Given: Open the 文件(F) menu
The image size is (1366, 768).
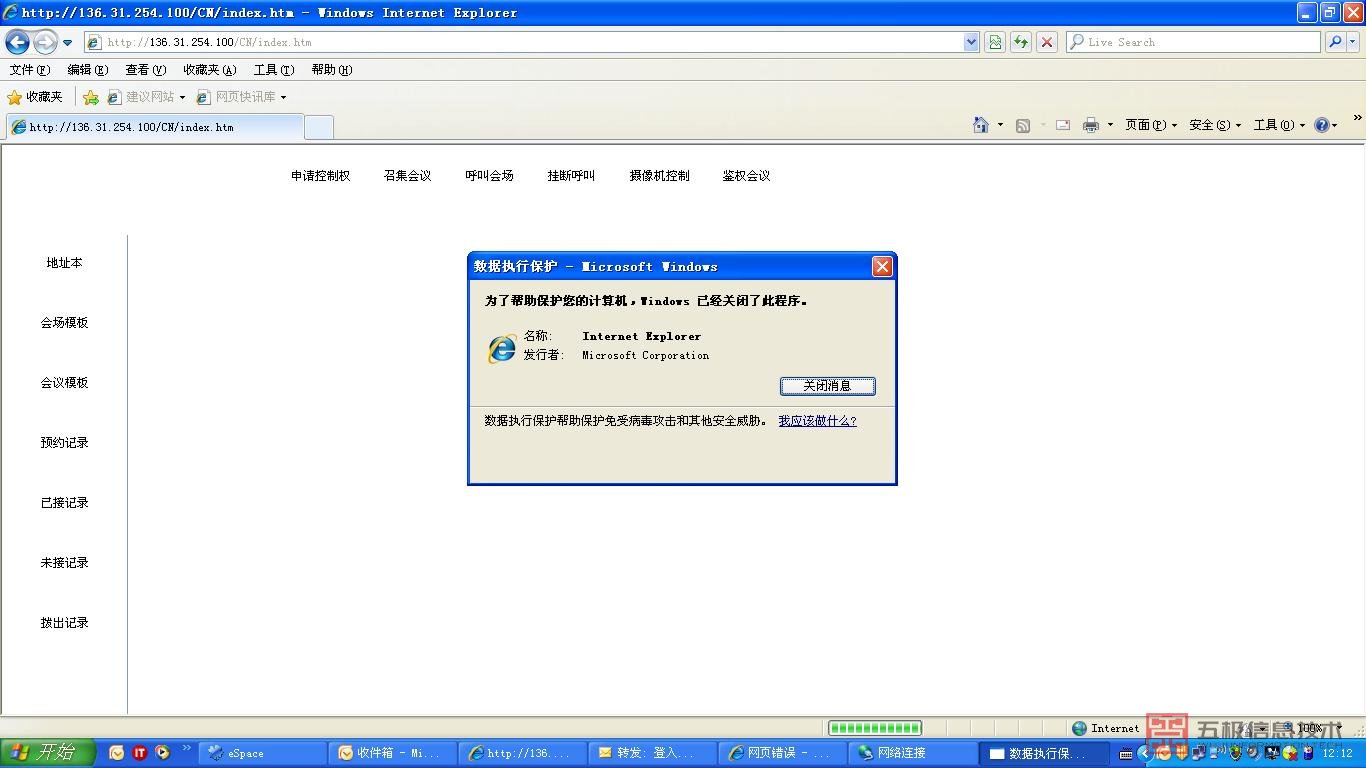Looking at the screenshot, I should (29, 70).
